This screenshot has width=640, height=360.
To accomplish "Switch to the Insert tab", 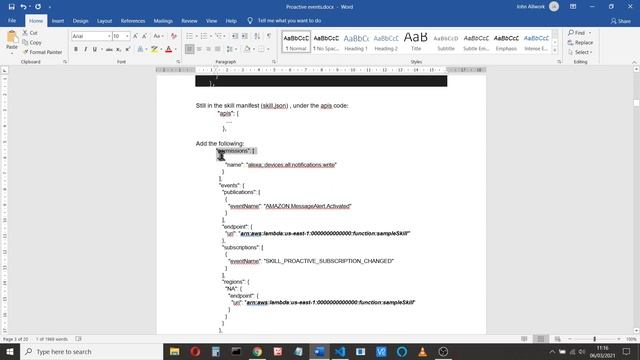I will click(x=58, y=20).
